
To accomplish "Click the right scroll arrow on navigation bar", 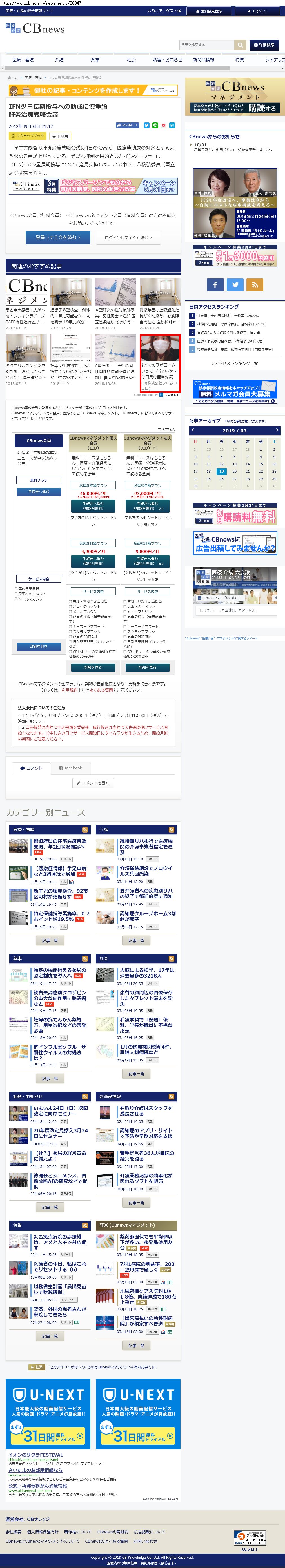I will click(x=282, y=68).
